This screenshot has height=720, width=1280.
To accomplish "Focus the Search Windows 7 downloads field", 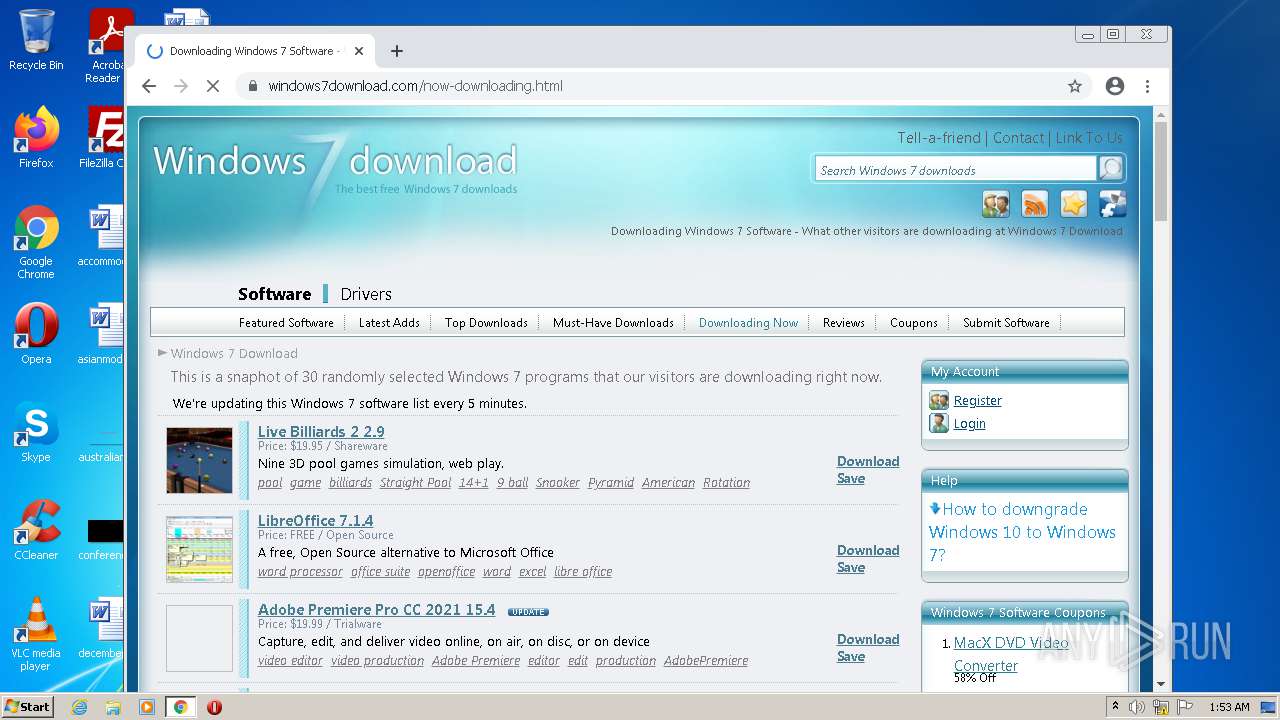I will coord(955,170).
